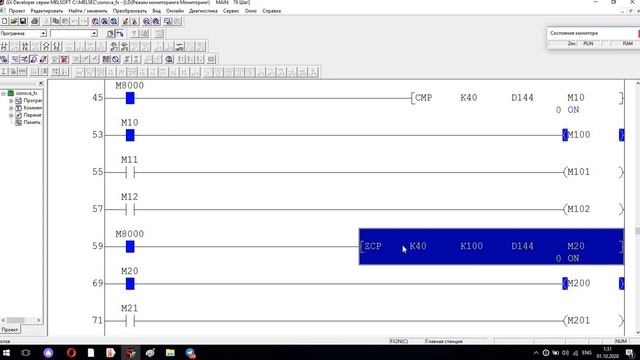Open Opera browser from the taskbar
The height and width of the screenshot is (360, 640).
(x=71, y=353)
